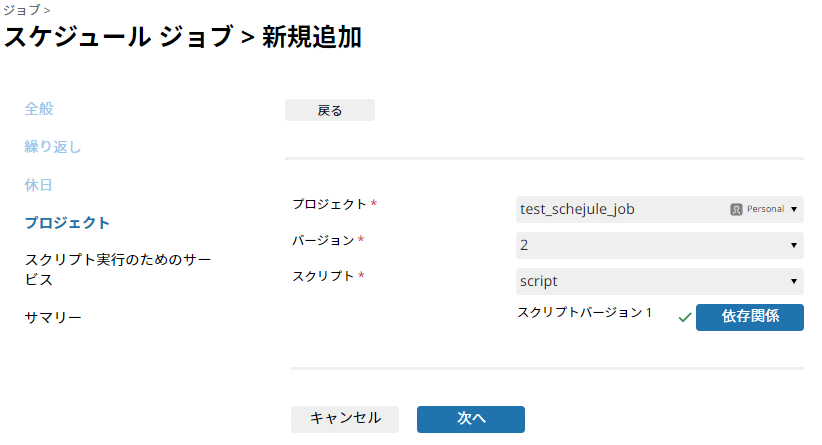Jump to the サマリー step
Screen dimensions: 822x445
[53, 318]
